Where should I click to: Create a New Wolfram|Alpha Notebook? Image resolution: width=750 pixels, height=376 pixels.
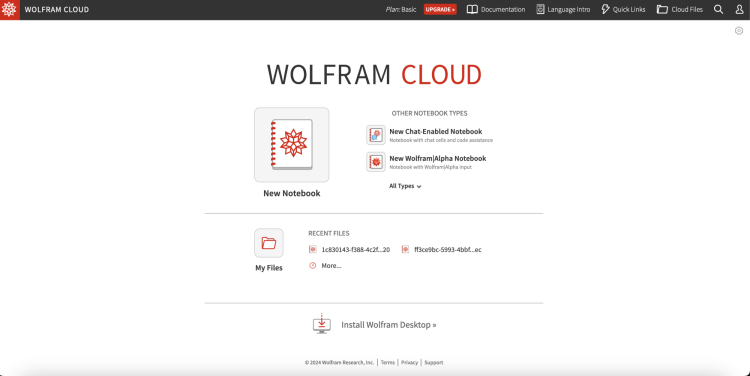pos(438,158)
